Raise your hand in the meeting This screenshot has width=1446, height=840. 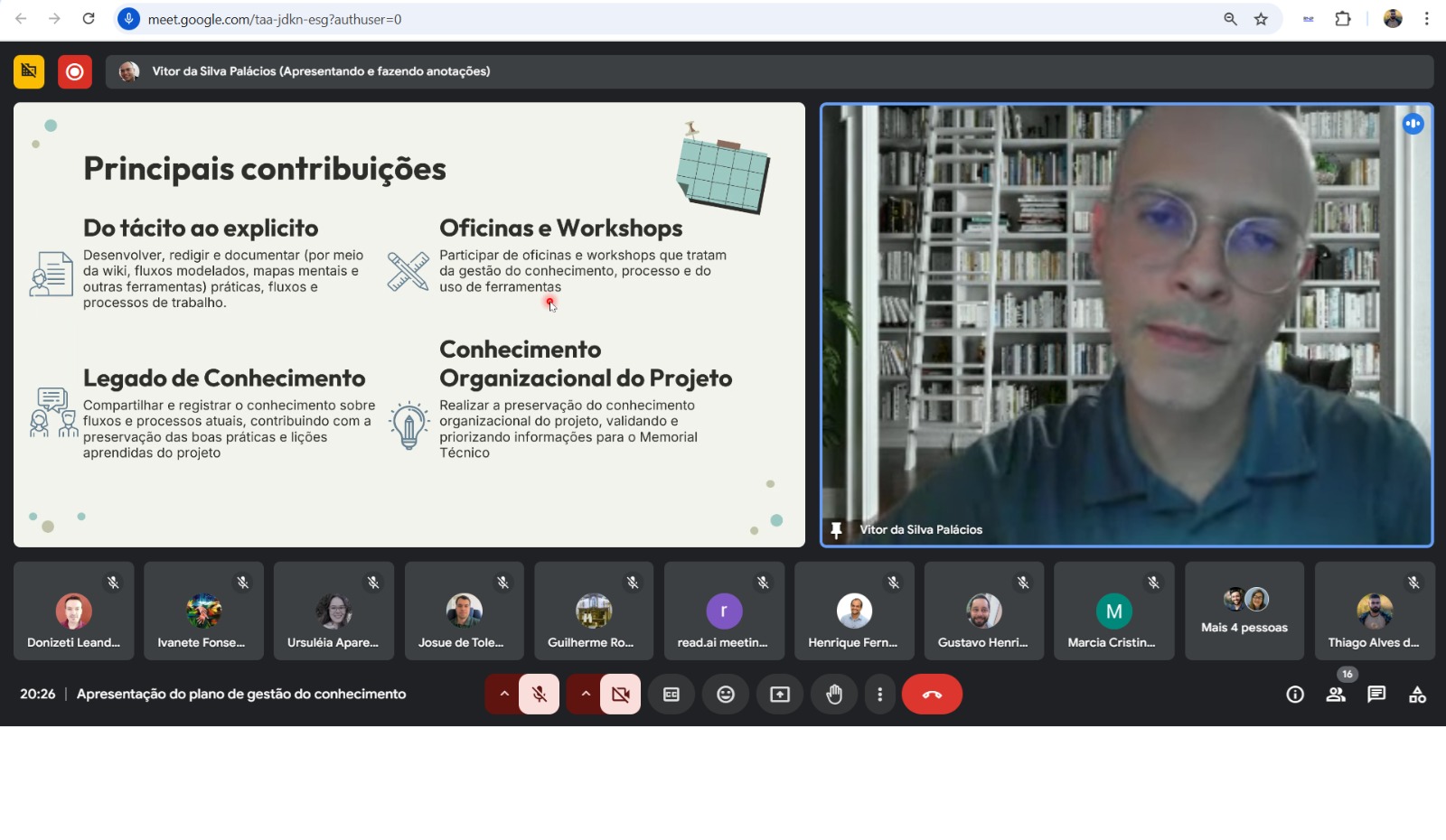coord(834,695)
